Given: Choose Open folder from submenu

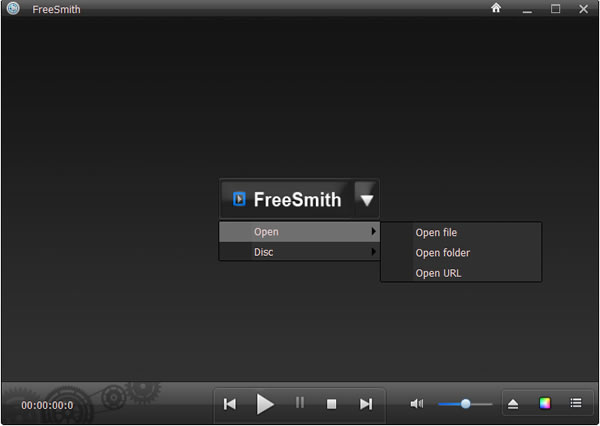Looking at the screenshot, I should [x=461, y=253].
